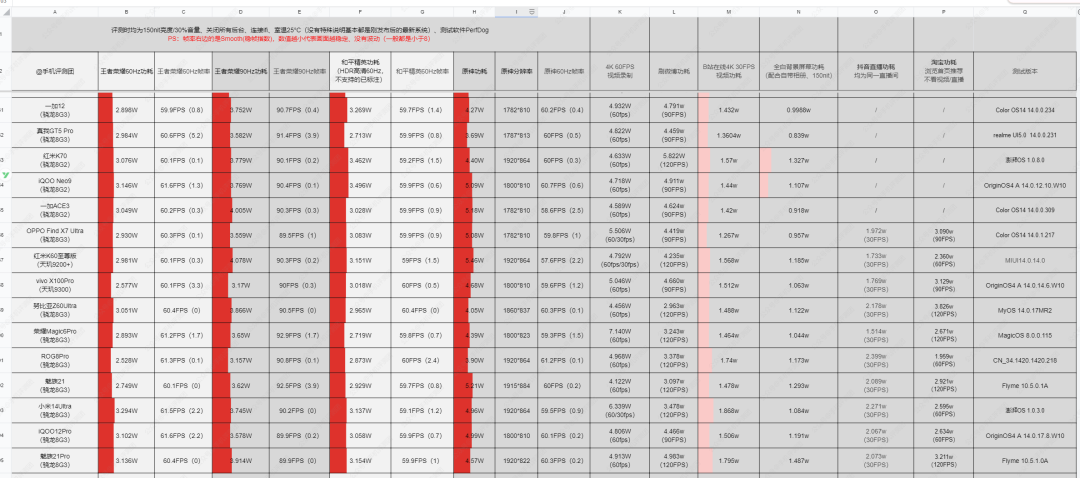
Task: Select column G header
Action: (422, 12)
